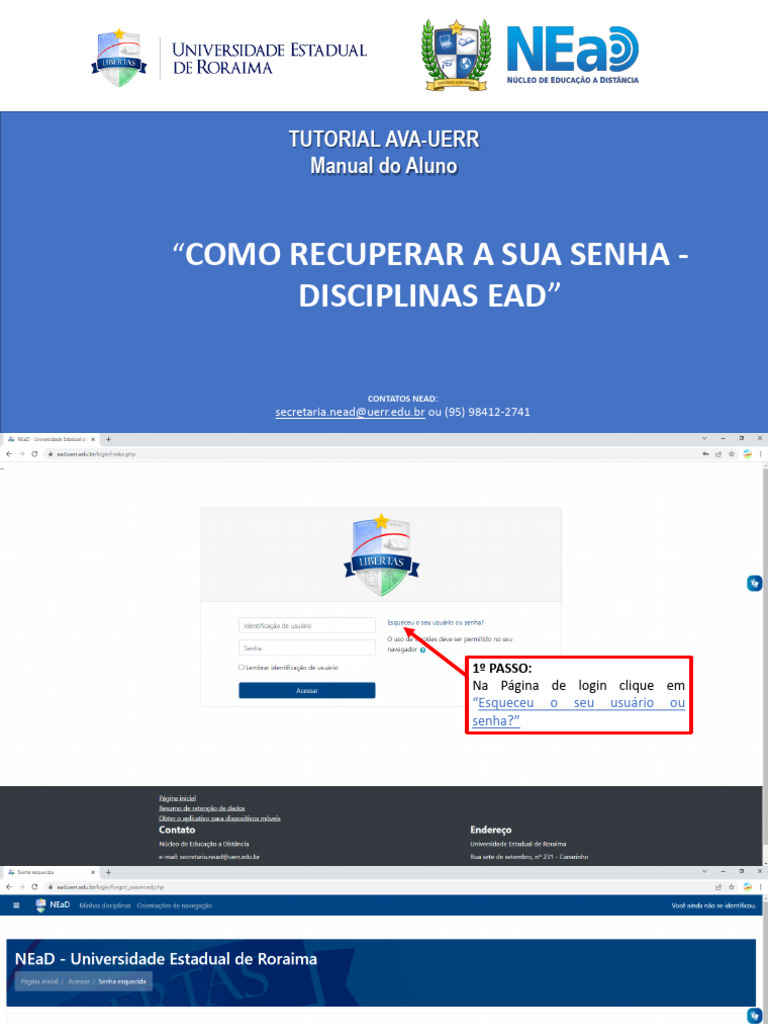The height and width of the screenshot is (1024, 768).
Task: Open a new tab beside the NEaD login tab
Action: (x=108, y=440)
